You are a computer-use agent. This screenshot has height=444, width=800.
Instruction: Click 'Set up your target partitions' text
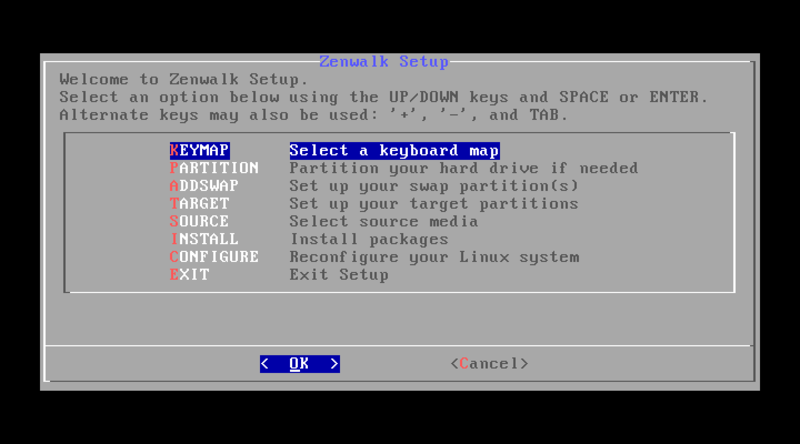(x=434, y=204)
